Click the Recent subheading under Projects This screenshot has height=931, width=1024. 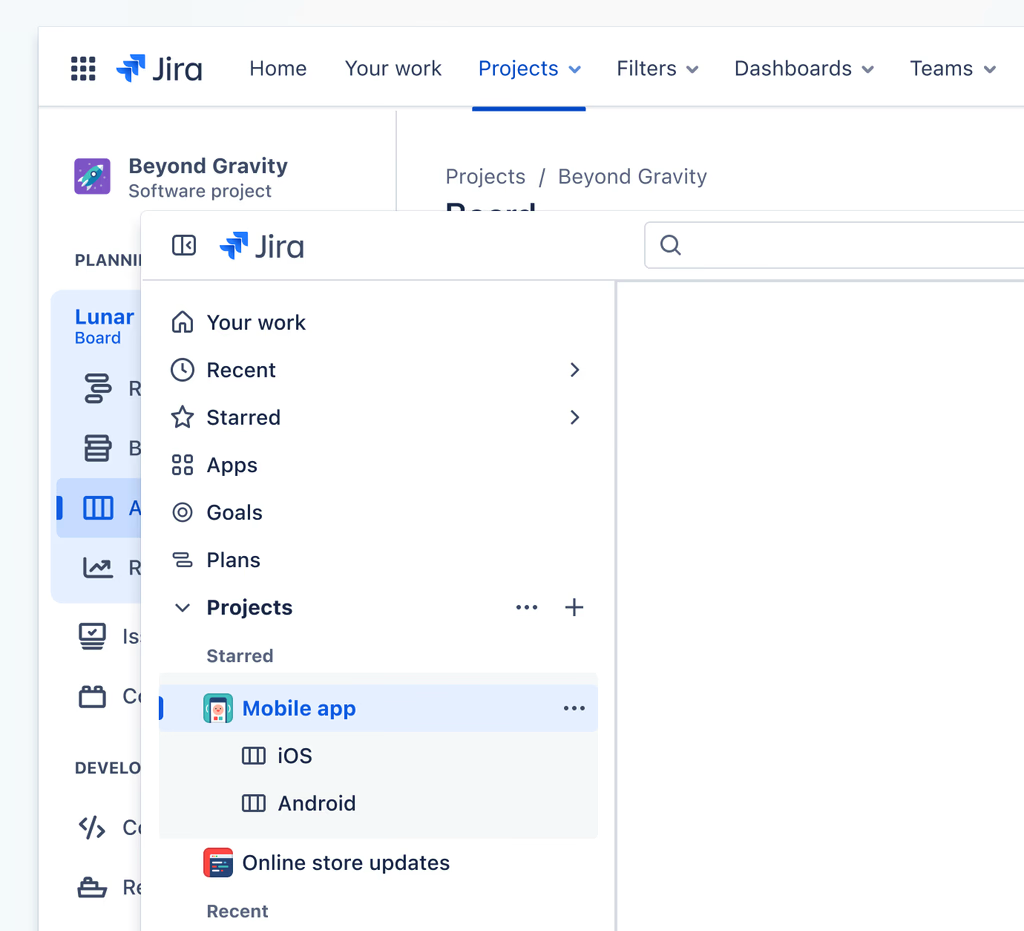click(x=237, y=911)
